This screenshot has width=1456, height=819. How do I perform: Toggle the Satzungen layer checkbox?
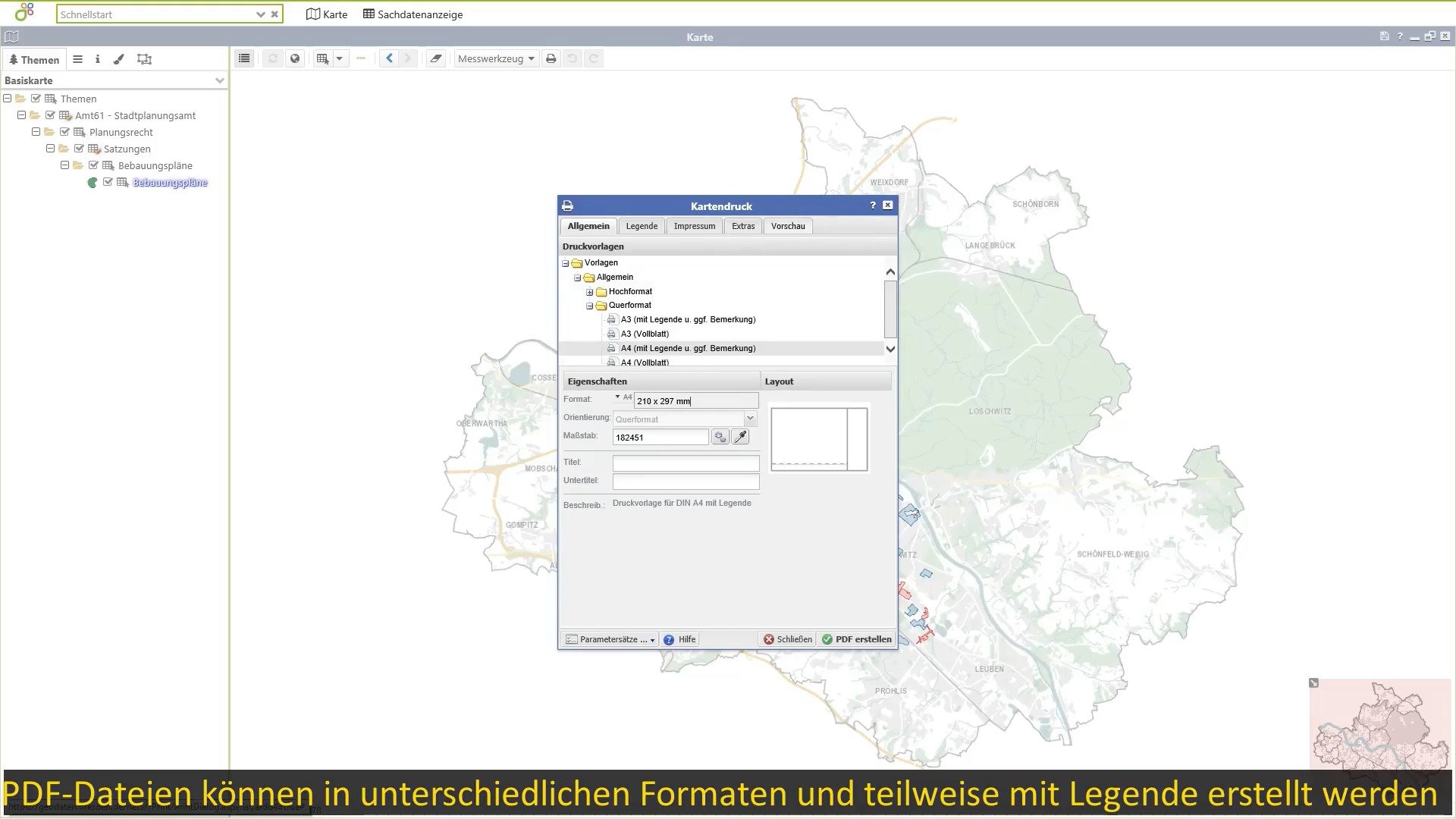[79, 149]
